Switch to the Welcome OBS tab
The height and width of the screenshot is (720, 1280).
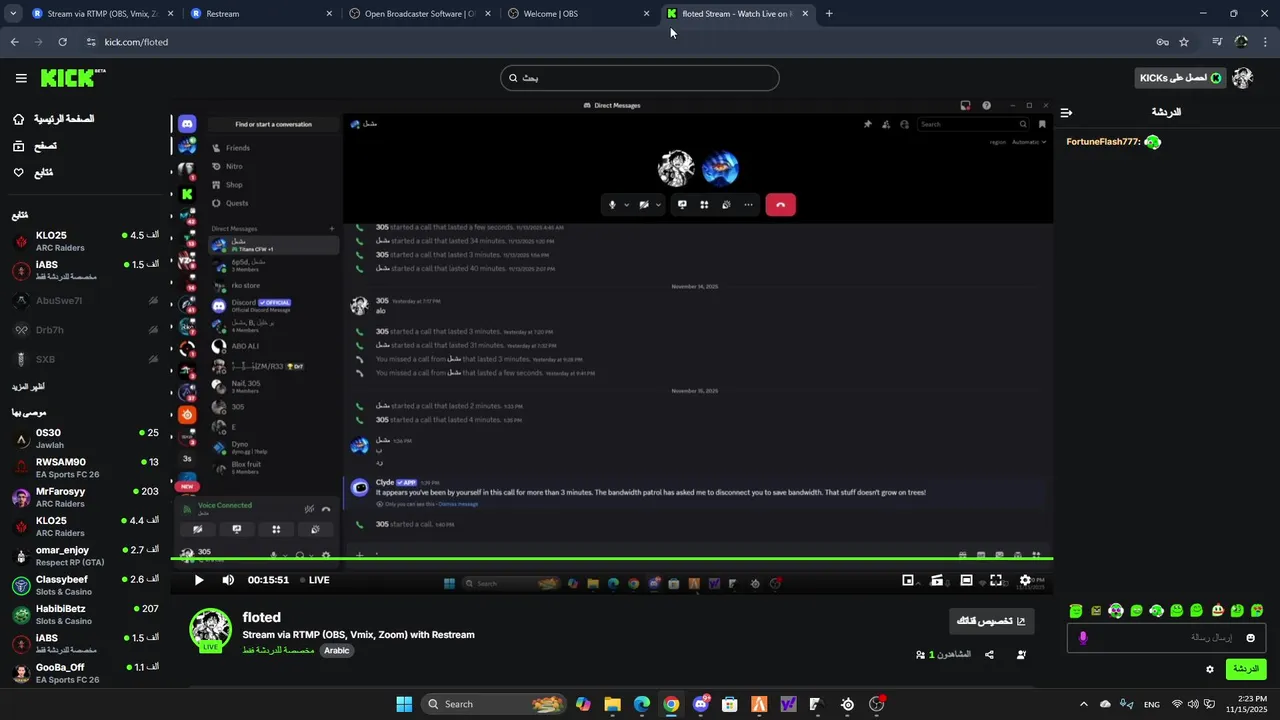(x=579, y=14)
